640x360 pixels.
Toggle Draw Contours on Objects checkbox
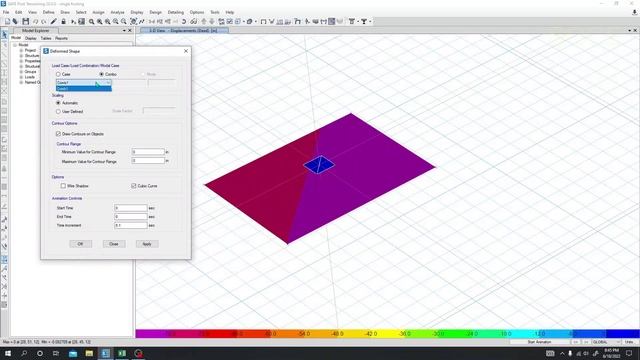coord(58,134)
